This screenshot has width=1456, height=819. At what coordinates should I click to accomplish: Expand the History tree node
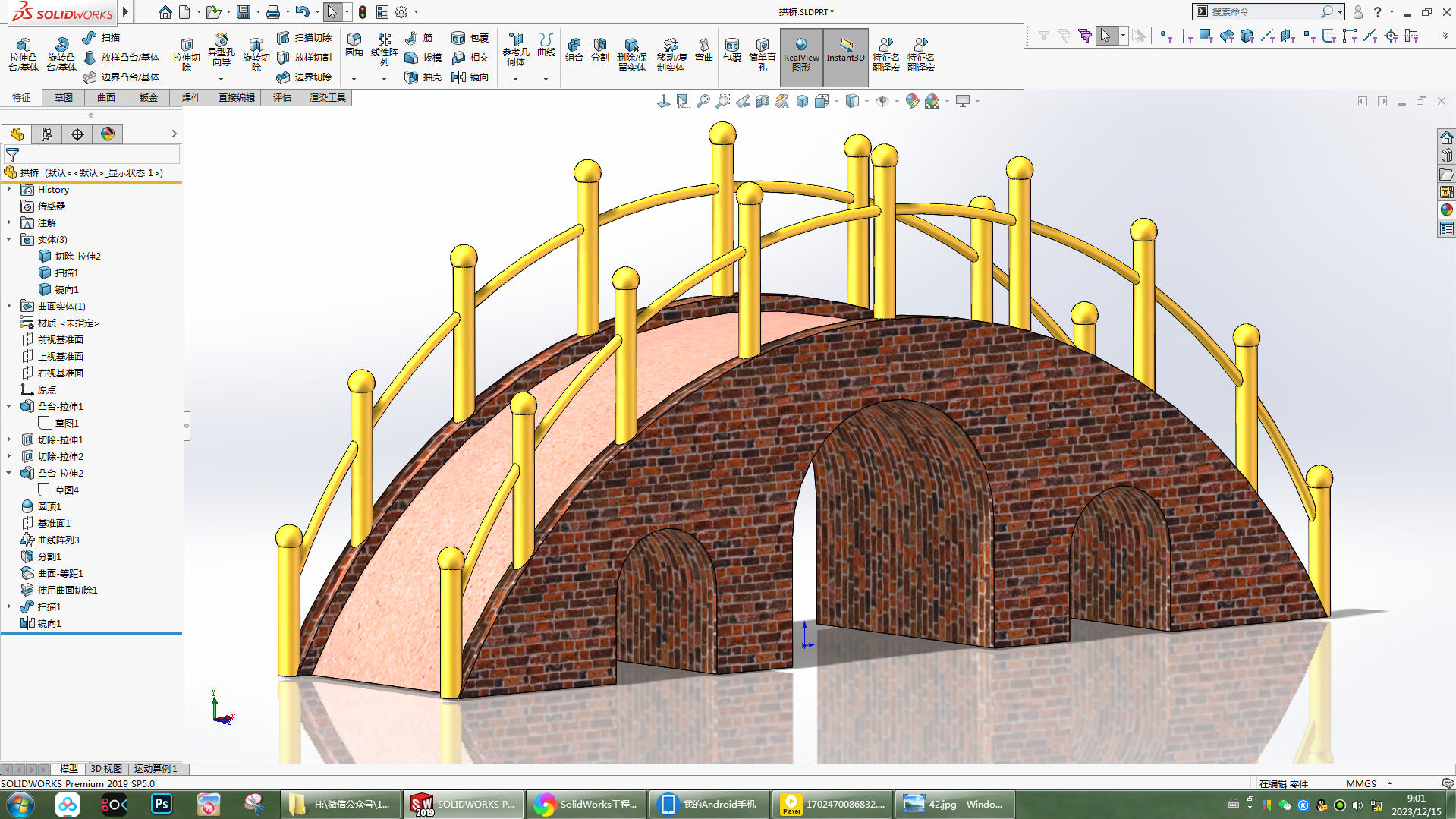[9, 190]
